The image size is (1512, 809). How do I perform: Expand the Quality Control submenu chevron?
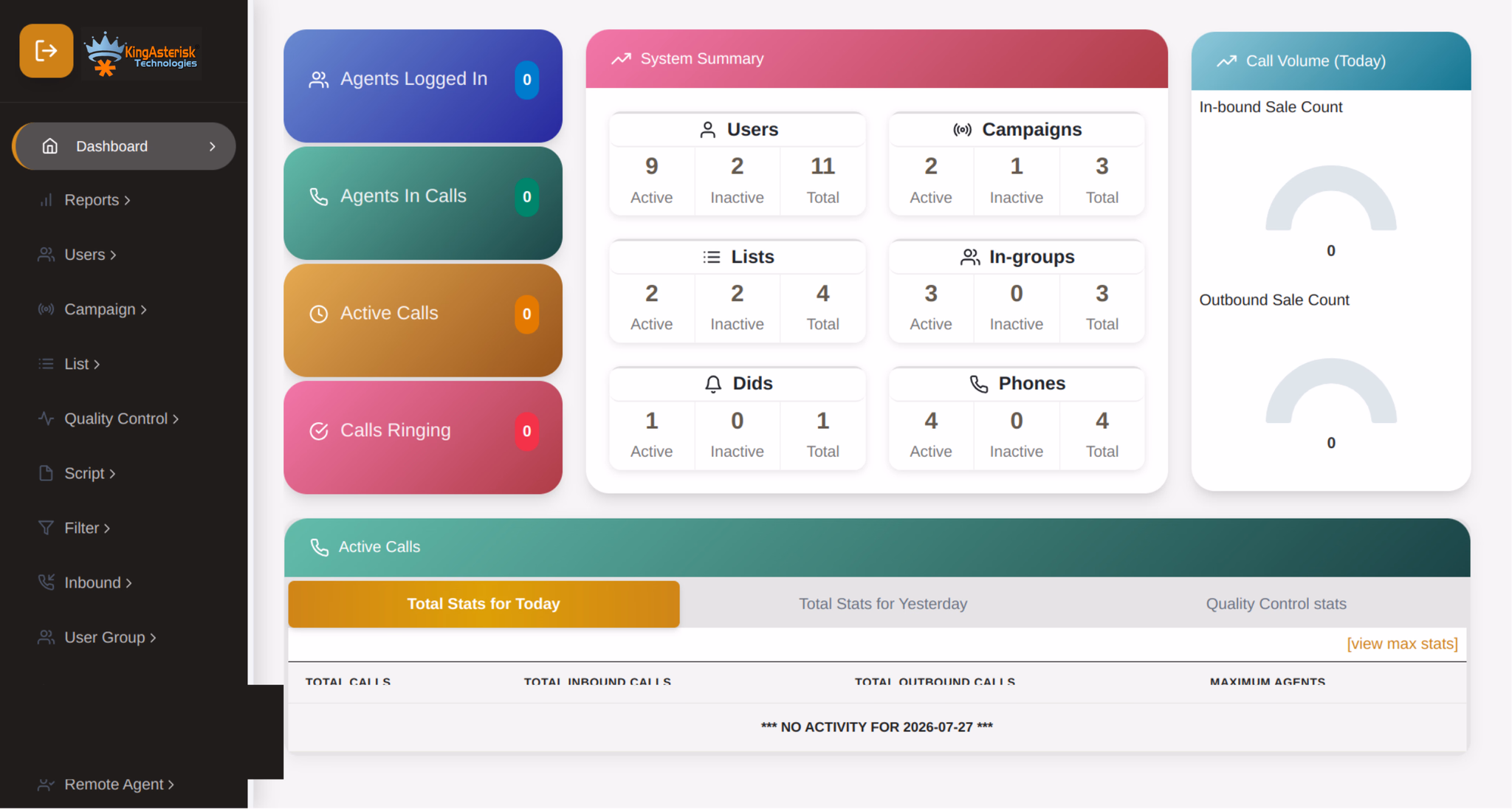click(x=176, y=419)
